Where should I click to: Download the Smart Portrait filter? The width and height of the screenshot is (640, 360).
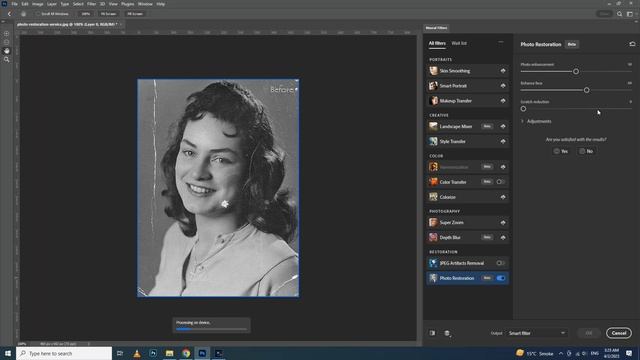click(503, 86)
